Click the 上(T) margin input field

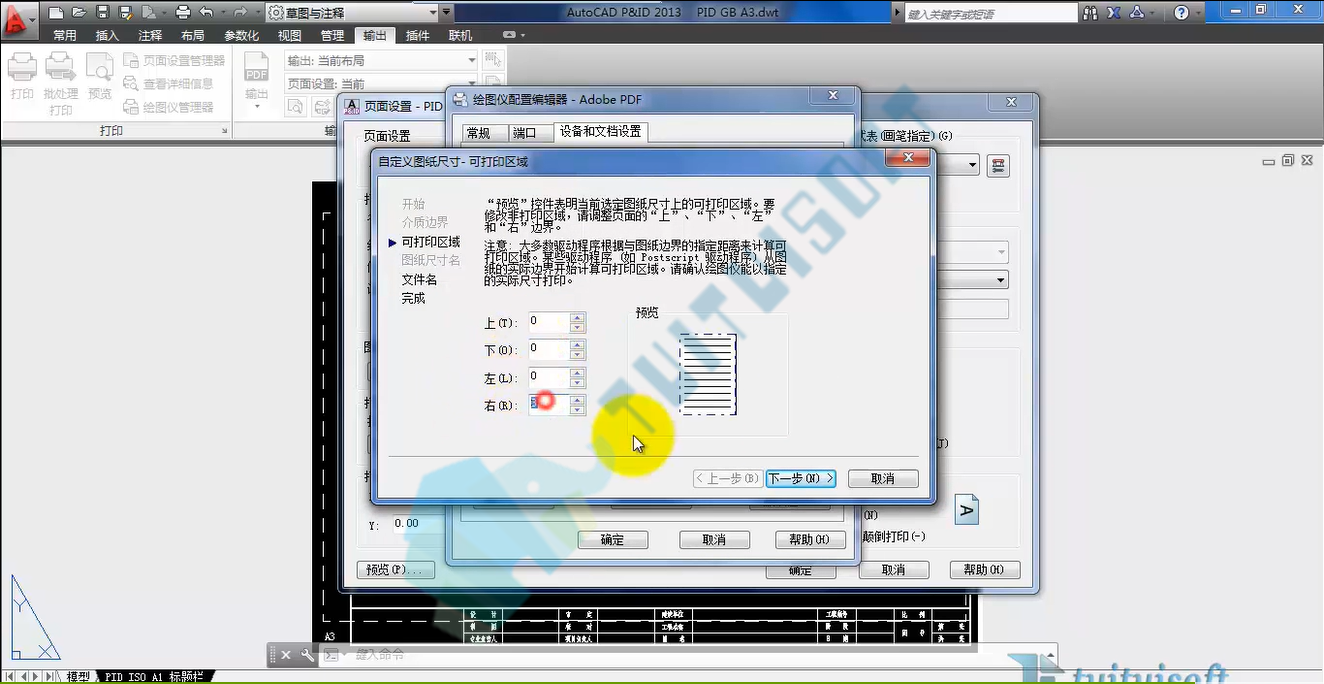click(x=548, y=322)
